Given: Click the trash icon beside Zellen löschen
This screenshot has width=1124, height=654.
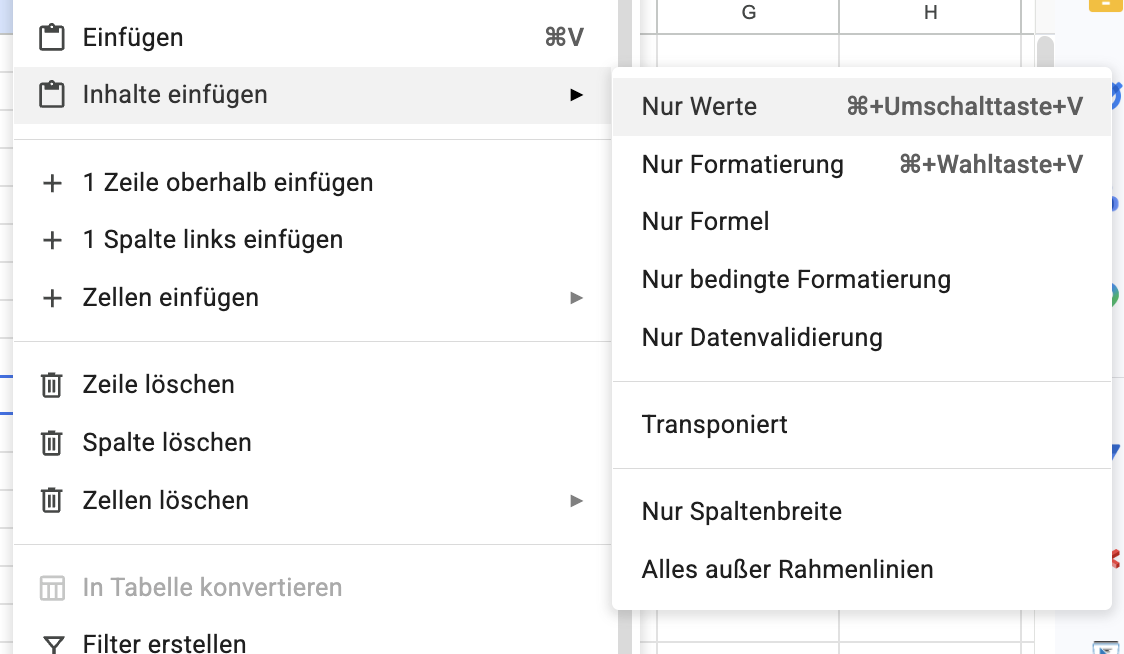Looking at the screenshot, I should pos(51,500).
